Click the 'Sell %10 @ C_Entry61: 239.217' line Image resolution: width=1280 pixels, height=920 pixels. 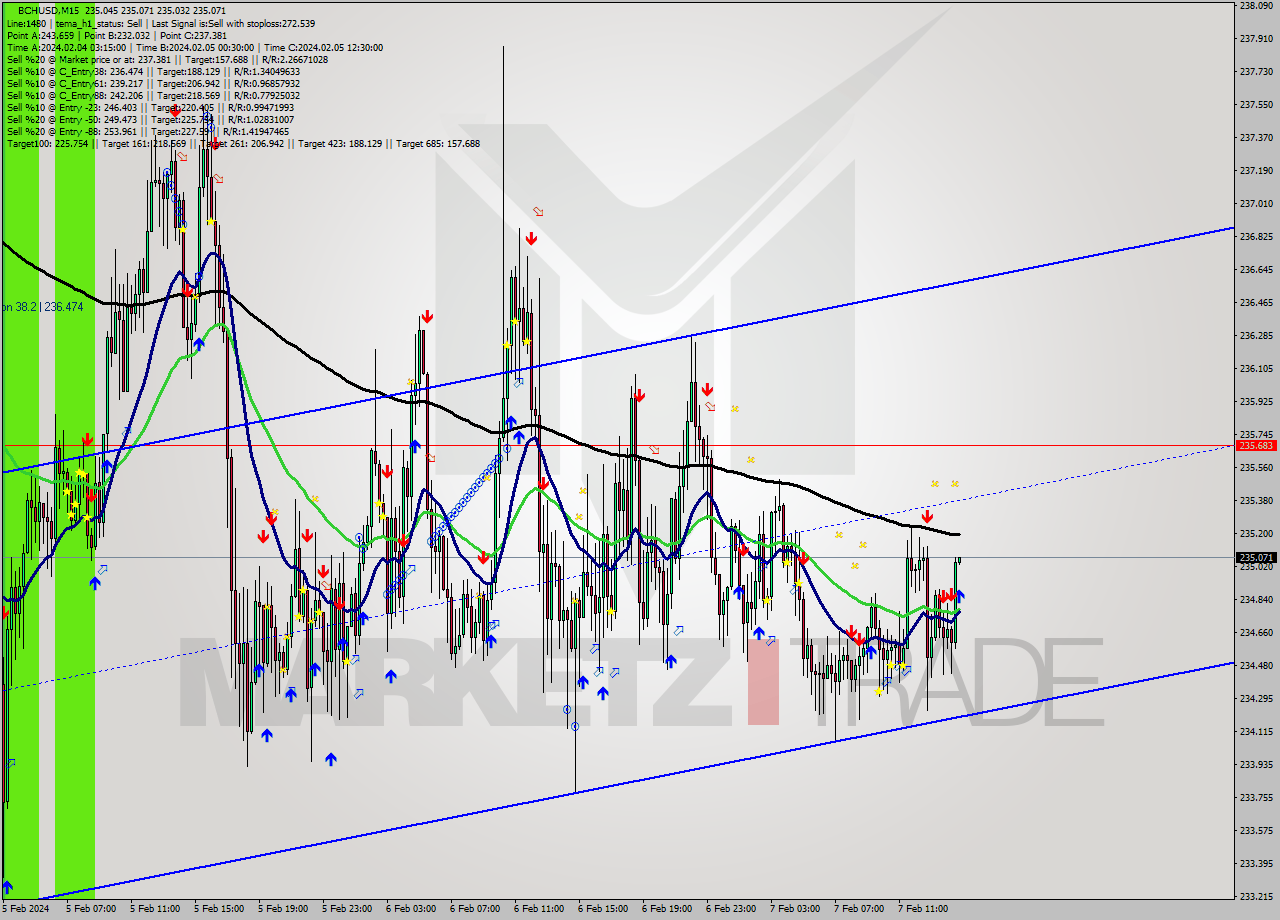[153, 83]
